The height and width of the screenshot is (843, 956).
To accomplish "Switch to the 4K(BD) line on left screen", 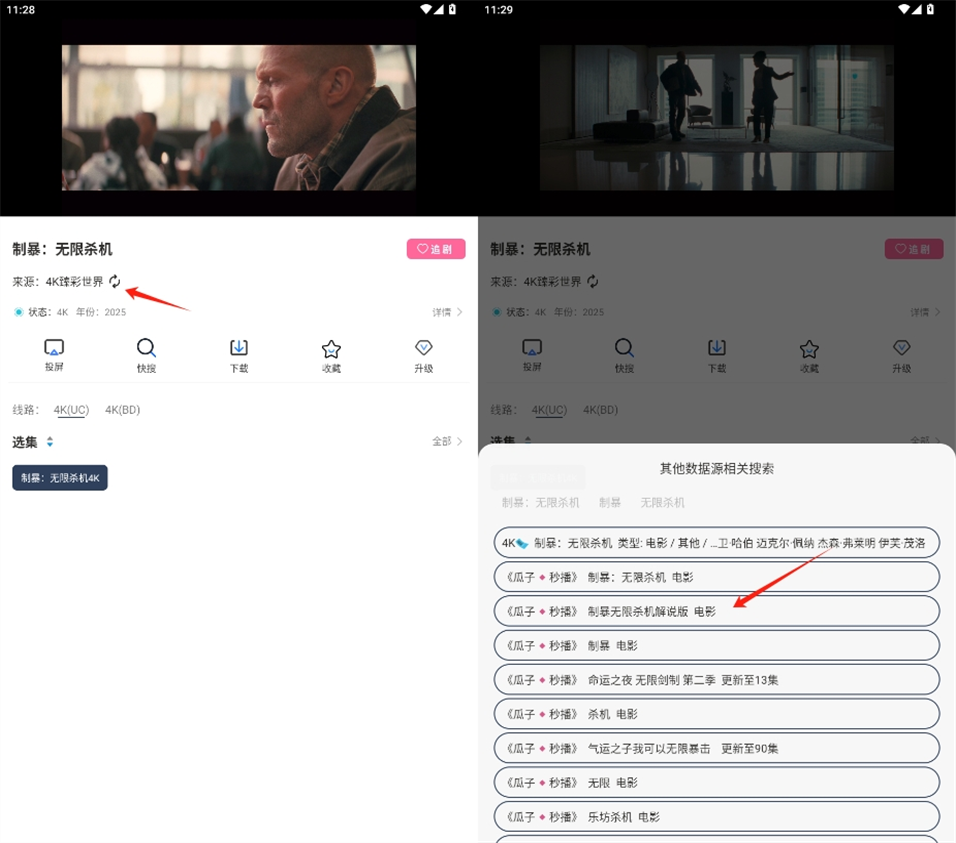I will point(123,410).
